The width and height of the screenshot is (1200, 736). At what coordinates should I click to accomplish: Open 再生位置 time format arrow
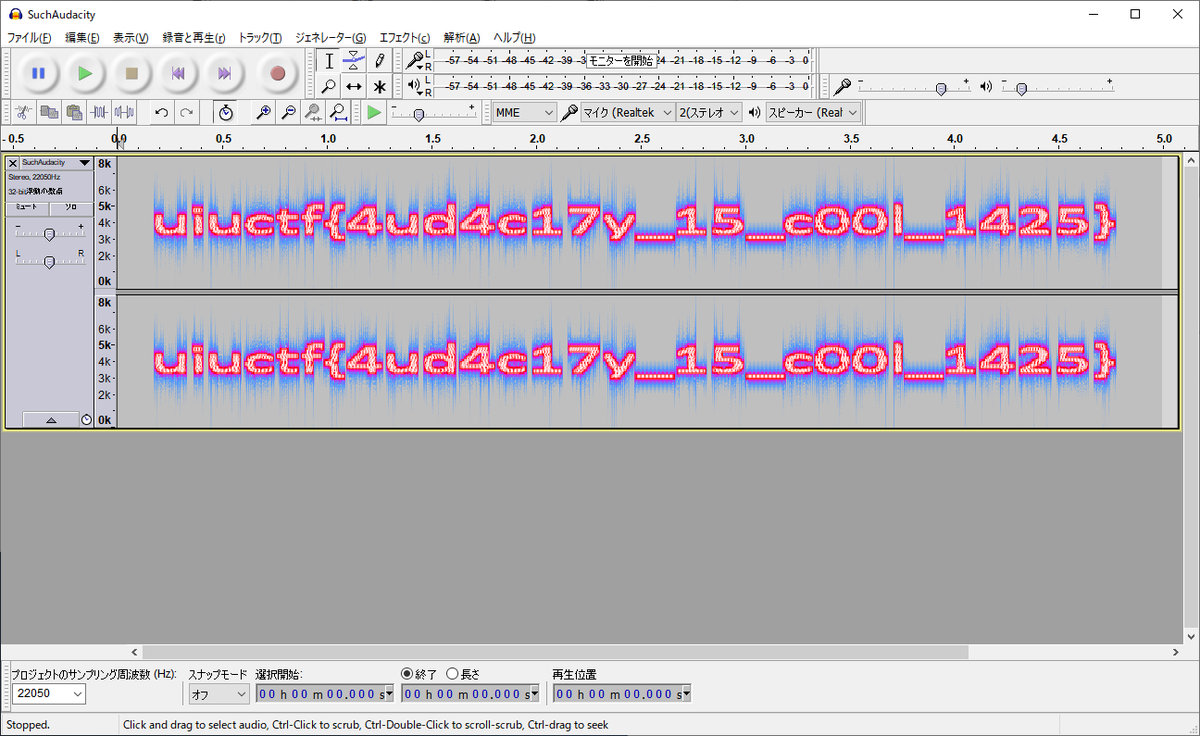click(x=686, y=694)
